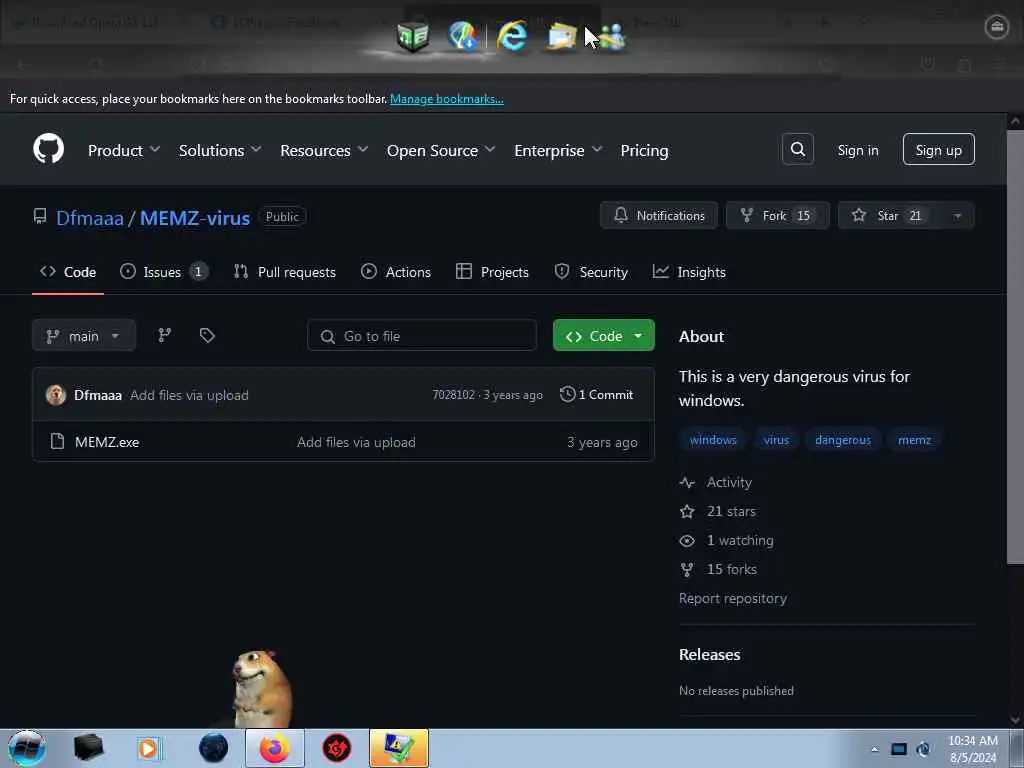1024x768 pixels.
Task: Click the Windows Start orb
Action: click(x=27, y=748)
